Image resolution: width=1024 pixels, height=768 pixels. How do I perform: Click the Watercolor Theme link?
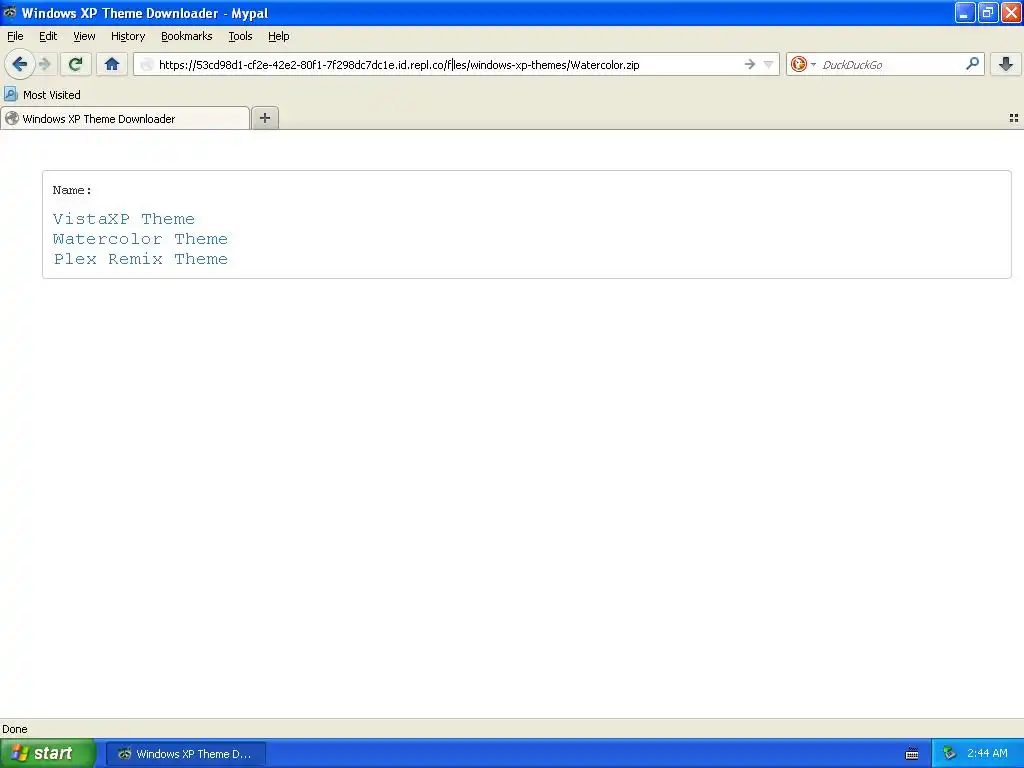point(140,239)
